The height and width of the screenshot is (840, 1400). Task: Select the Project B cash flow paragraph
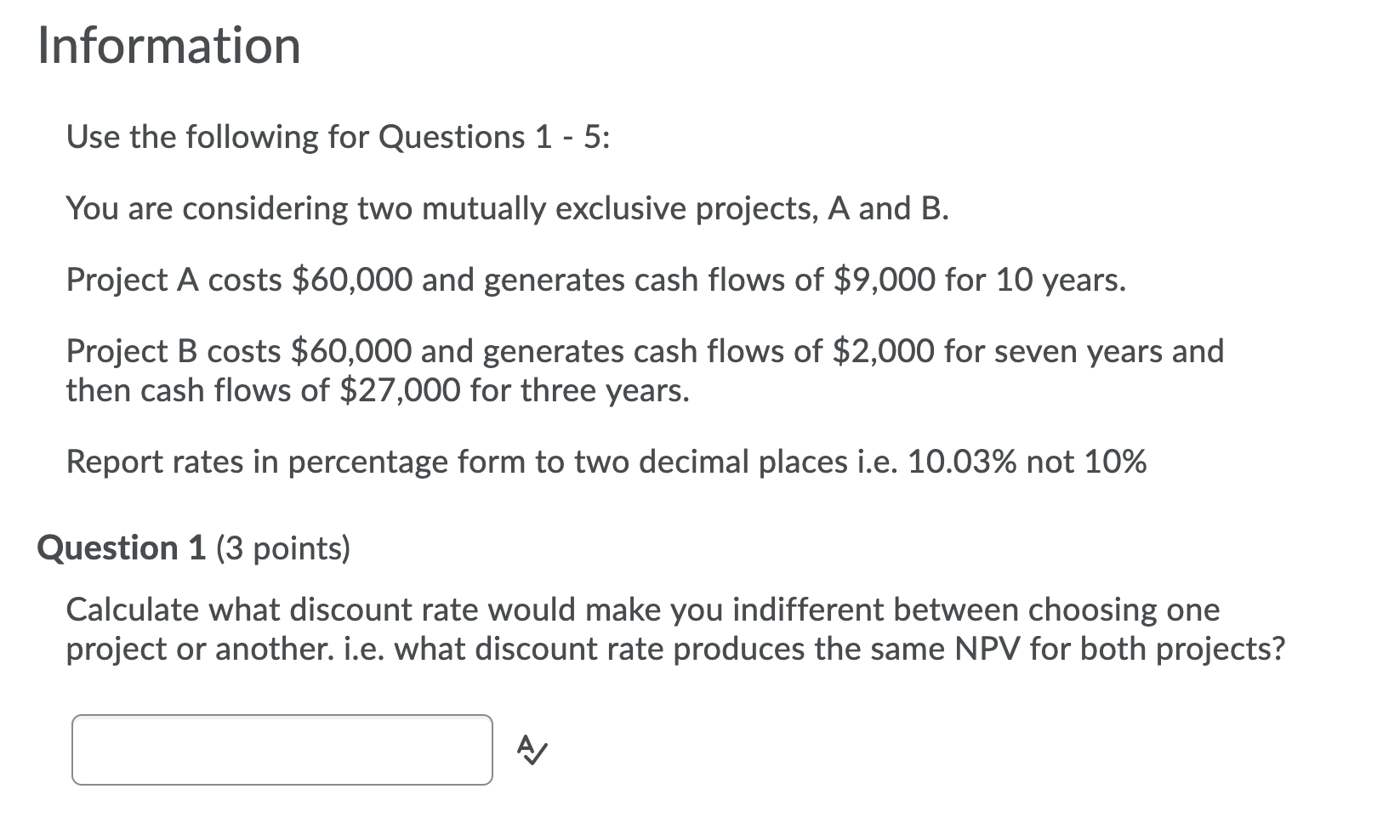click(646, 370)
